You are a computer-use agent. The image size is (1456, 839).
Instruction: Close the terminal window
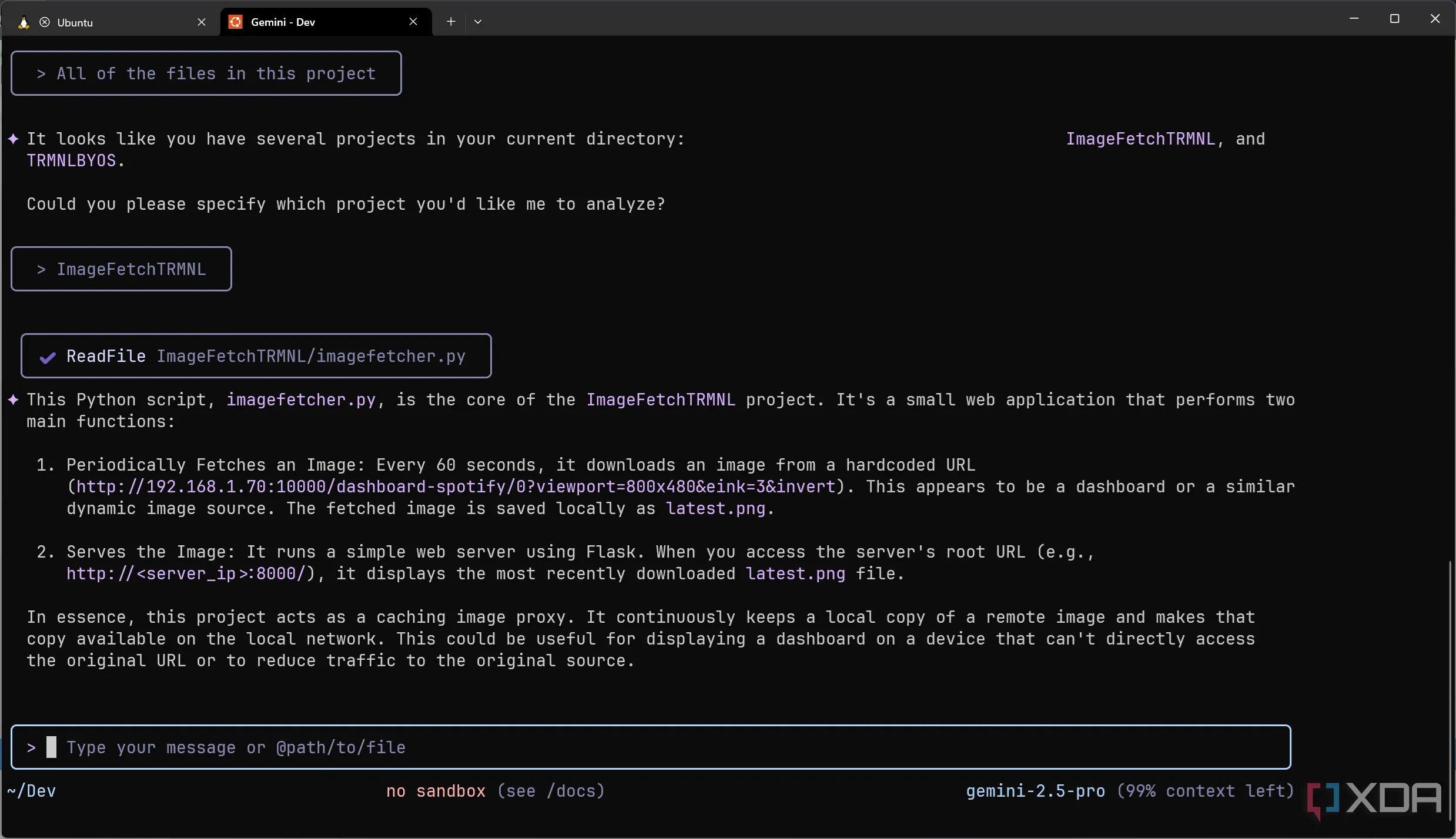[1435, 19]
